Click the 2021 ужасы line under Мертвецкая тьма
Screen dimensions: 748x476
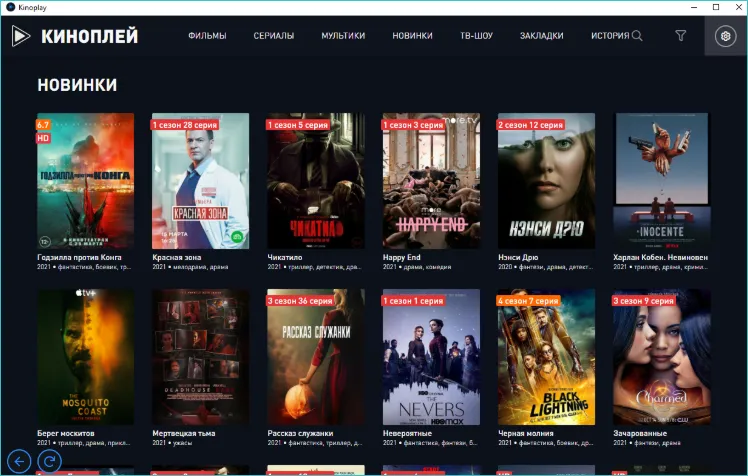172,443
